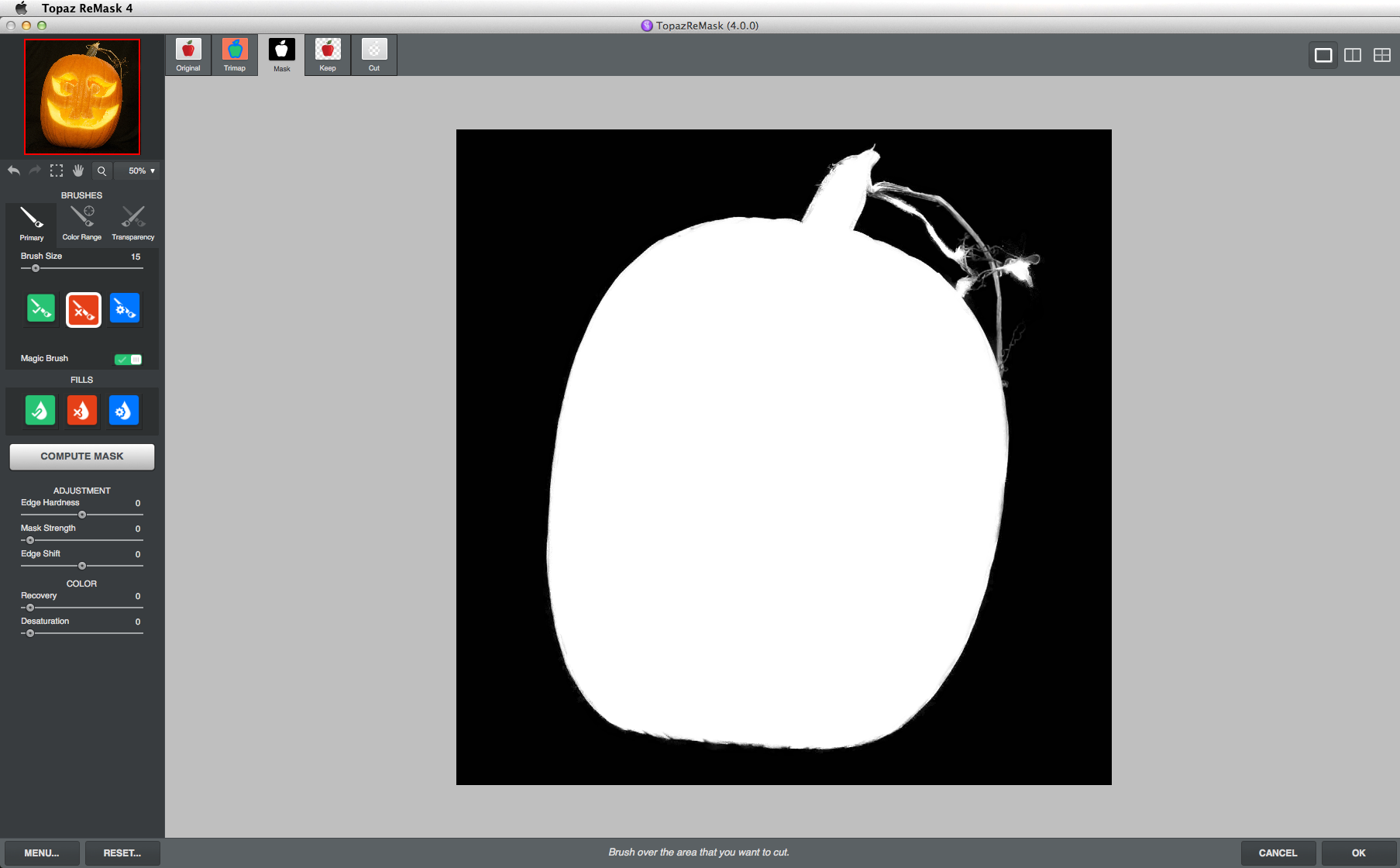
Task: Select the marquee selection tool
Action: point(57,170)
